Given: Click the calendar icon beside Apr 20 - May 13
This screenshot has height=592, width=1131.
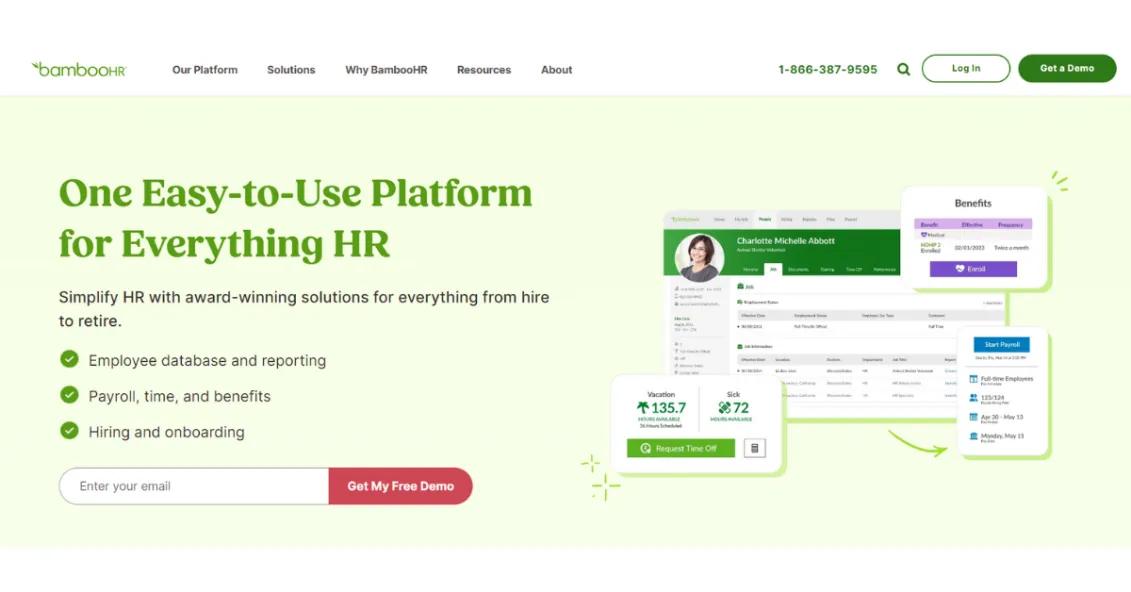Looking at the screenshot, I should click(x=973, y=417).
